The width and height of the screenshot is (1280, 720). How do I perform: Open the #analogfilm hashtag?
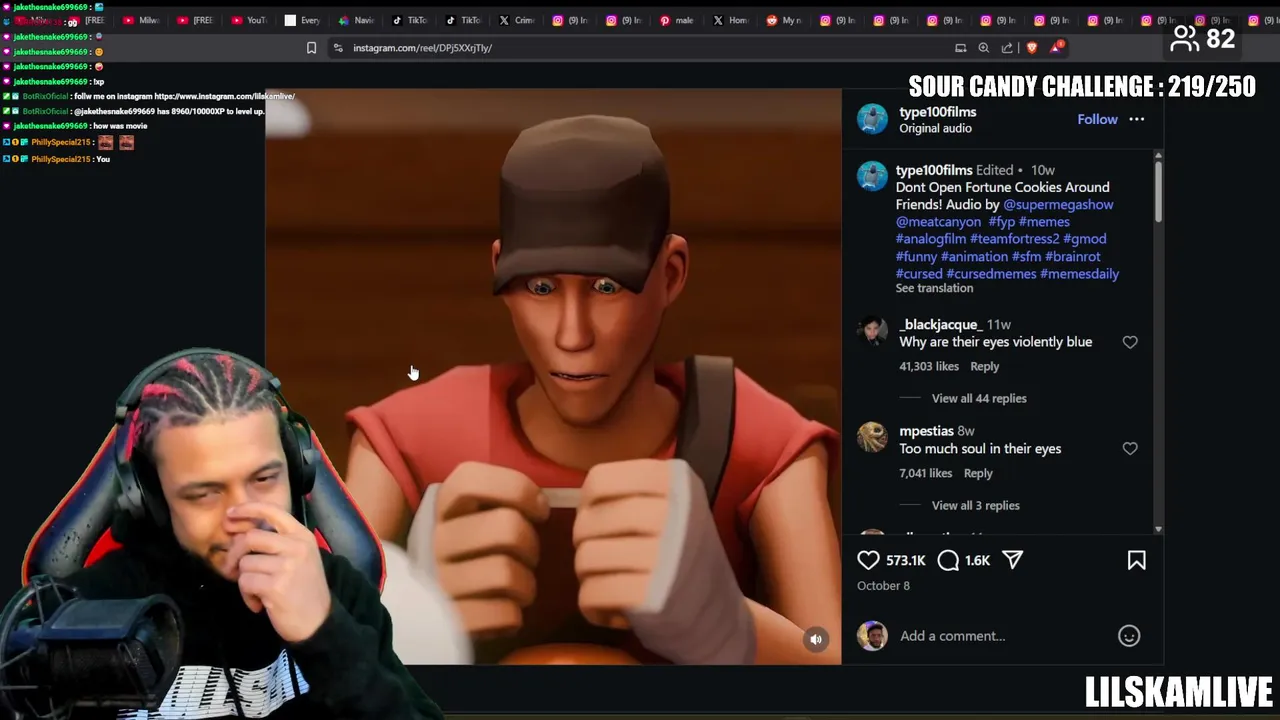coord(931,239)
